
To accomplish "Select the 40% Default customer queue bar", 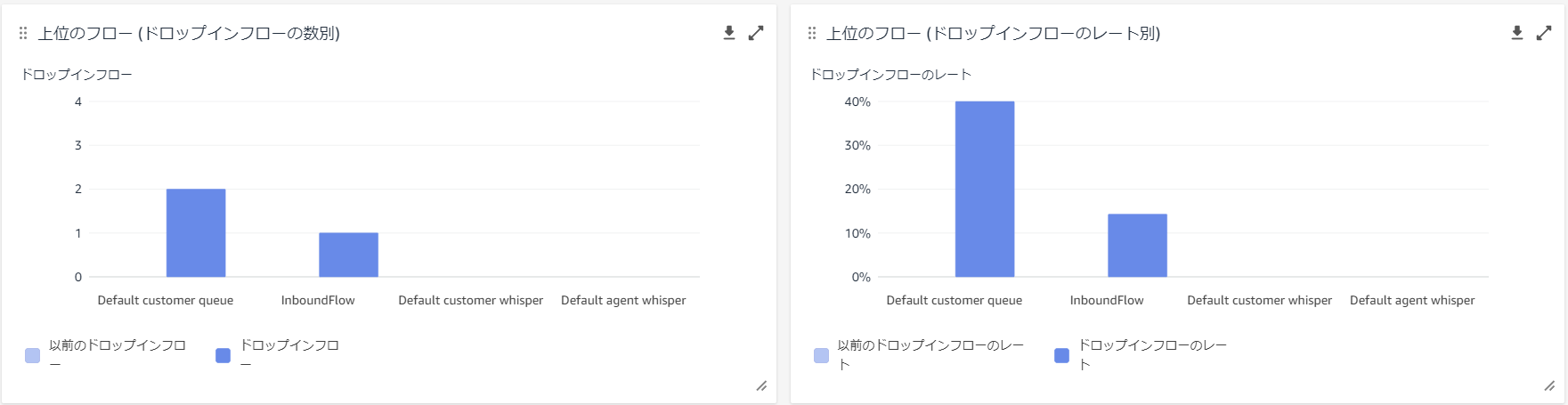I will (985, 189).
